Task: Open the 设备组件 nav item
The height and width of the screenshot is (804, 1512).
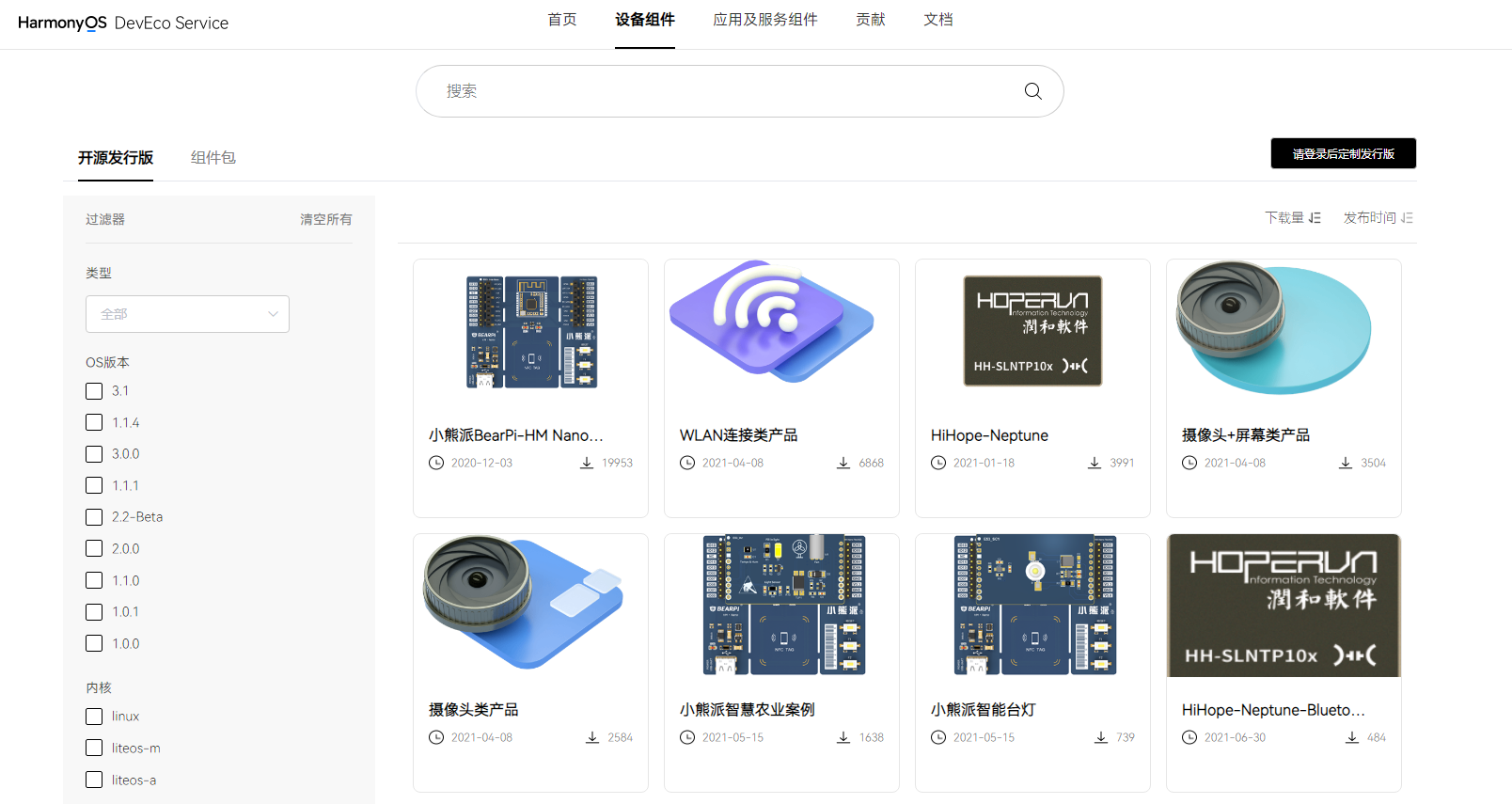Action: pos(645,20)
